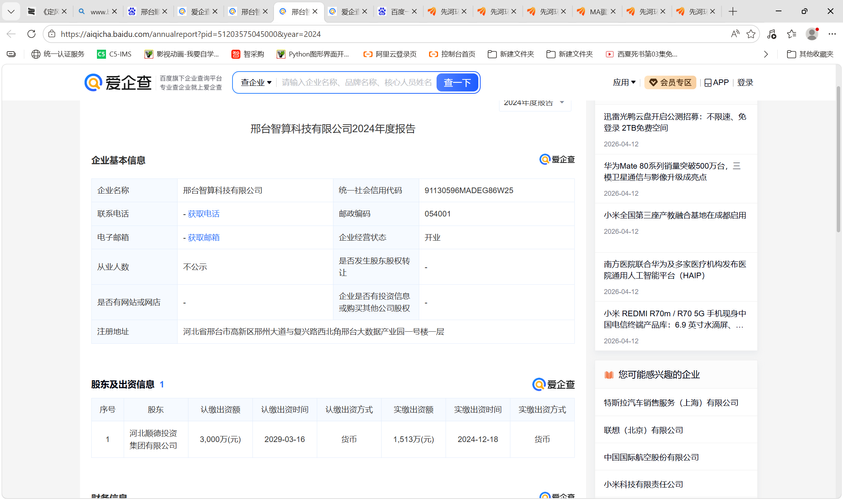This screenshot has width=843, height=500.
Task: Open the APP download icon link
Action: click(x=716, y=83)
